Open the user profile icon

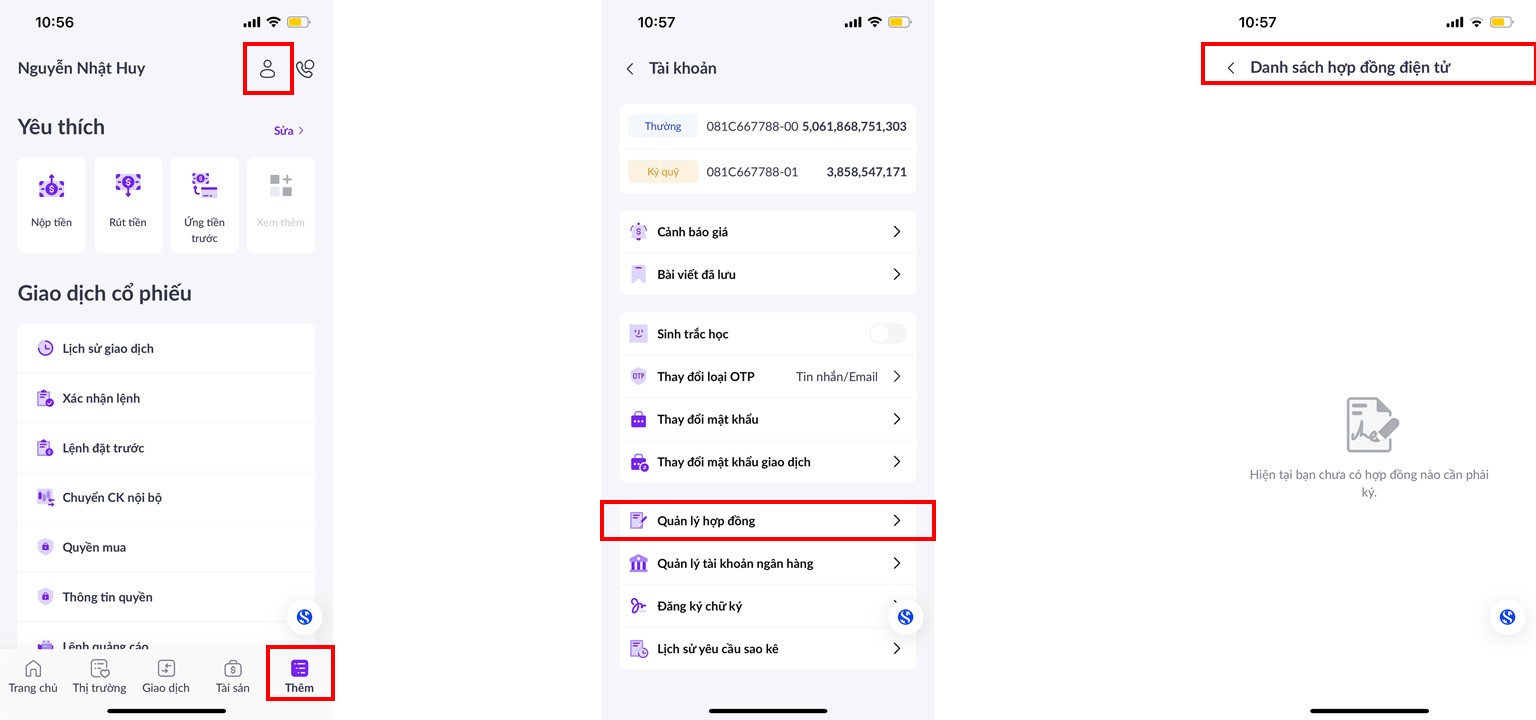(x=267, y=69)
